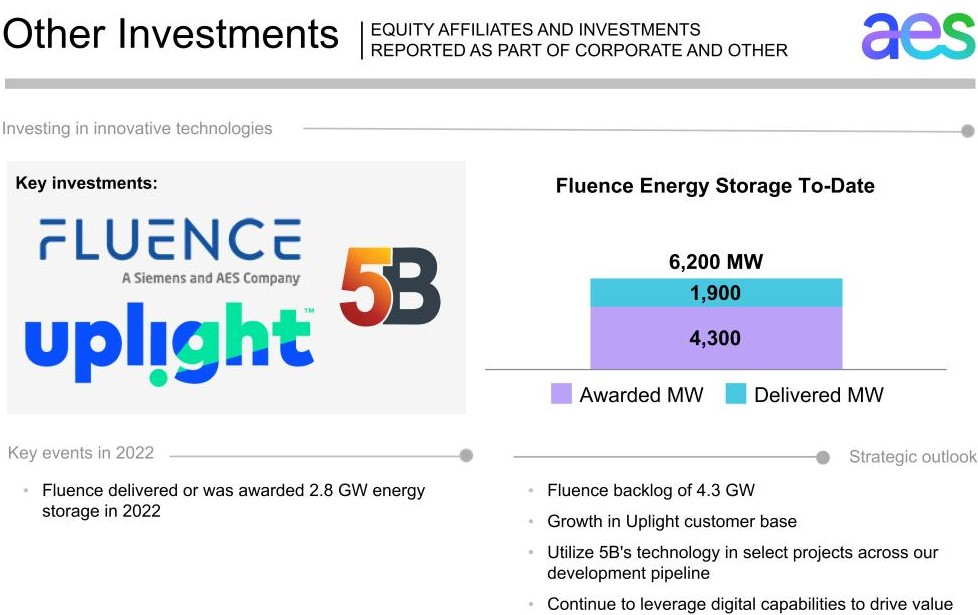The width and height of the screenshot is (978, 615).
Task: Click the AES logo in the corner
Action: click(x=917, y=37)
